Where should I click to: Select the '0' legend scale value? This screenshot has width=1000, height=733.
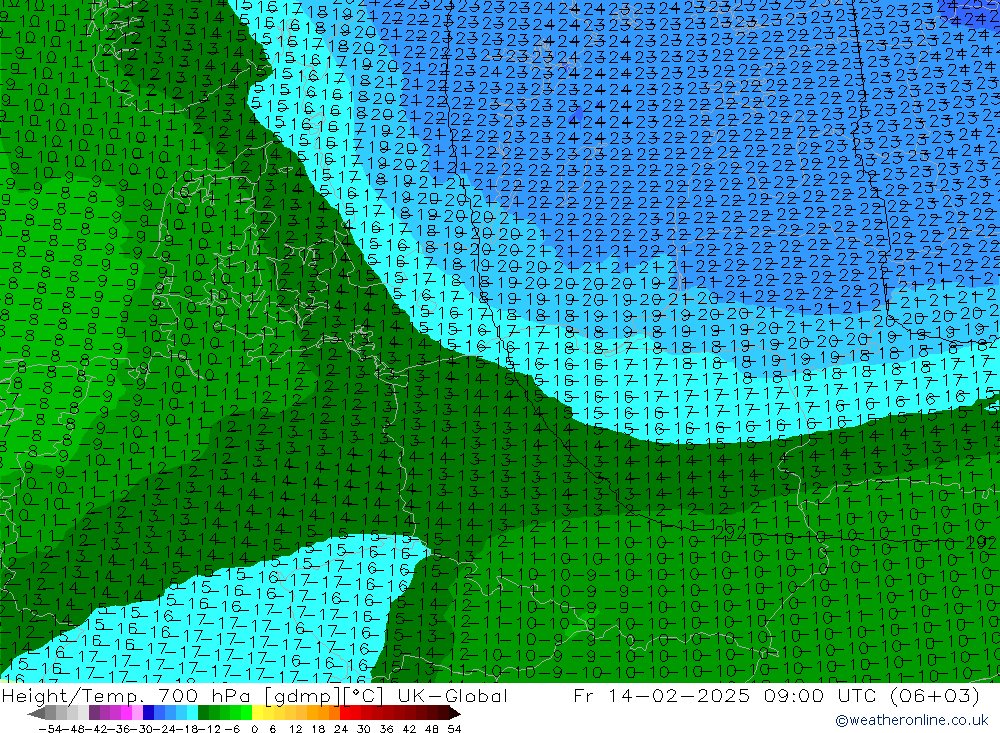point(254,729)
